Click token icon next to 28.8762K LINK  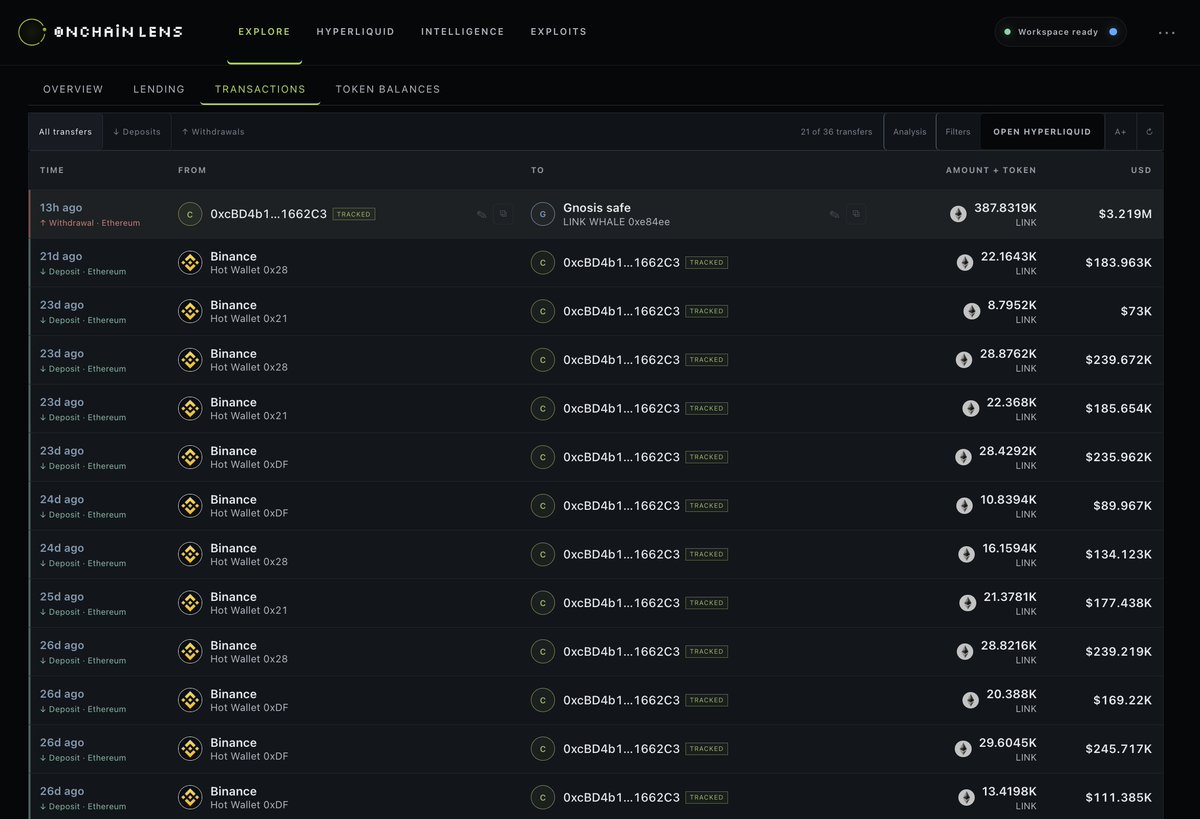964,360
